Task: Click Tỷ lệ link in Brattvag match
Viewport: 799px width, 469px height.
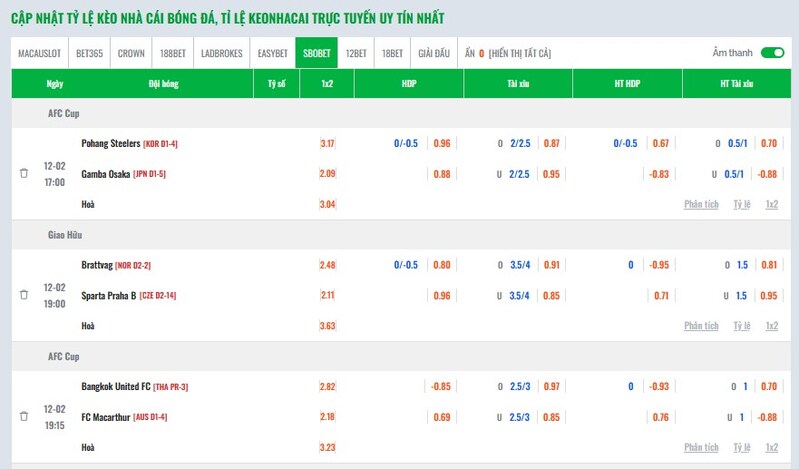Action: click(x=741, y=326)
